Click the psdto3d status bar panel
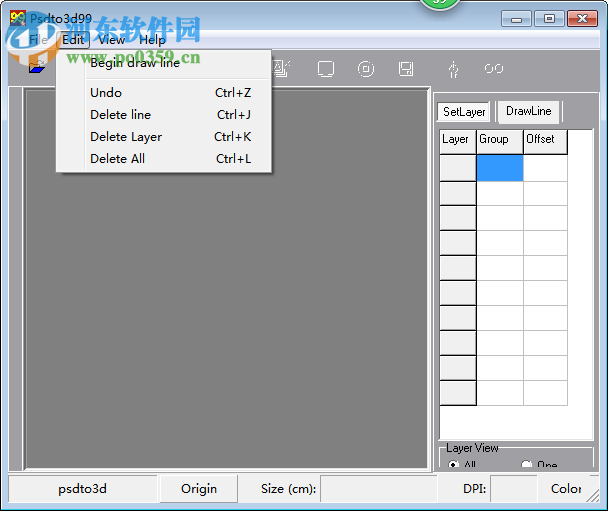This screenshot has width=608, height=511. pyautogui.click(x=83, y=489)
